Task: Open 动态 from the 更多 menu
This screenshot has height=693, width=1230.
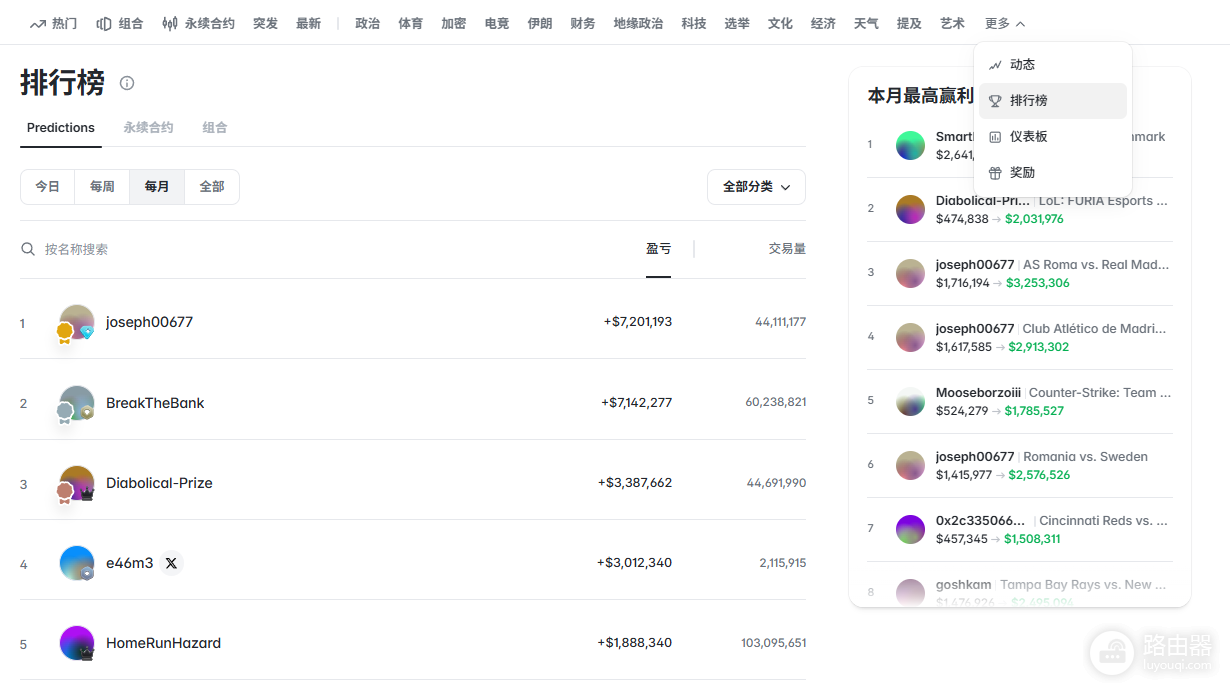Action: pyautogui.click(x=1053, y=65)
